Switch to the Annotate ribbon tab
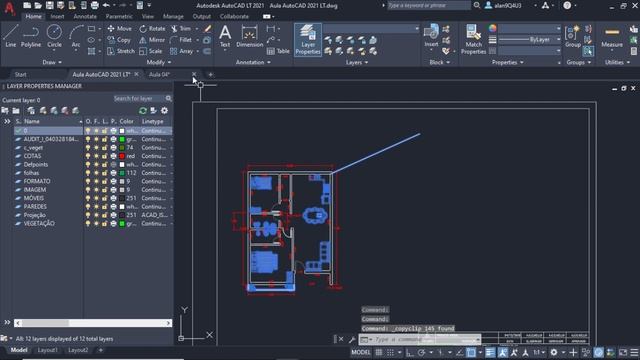 click(85, 17)
